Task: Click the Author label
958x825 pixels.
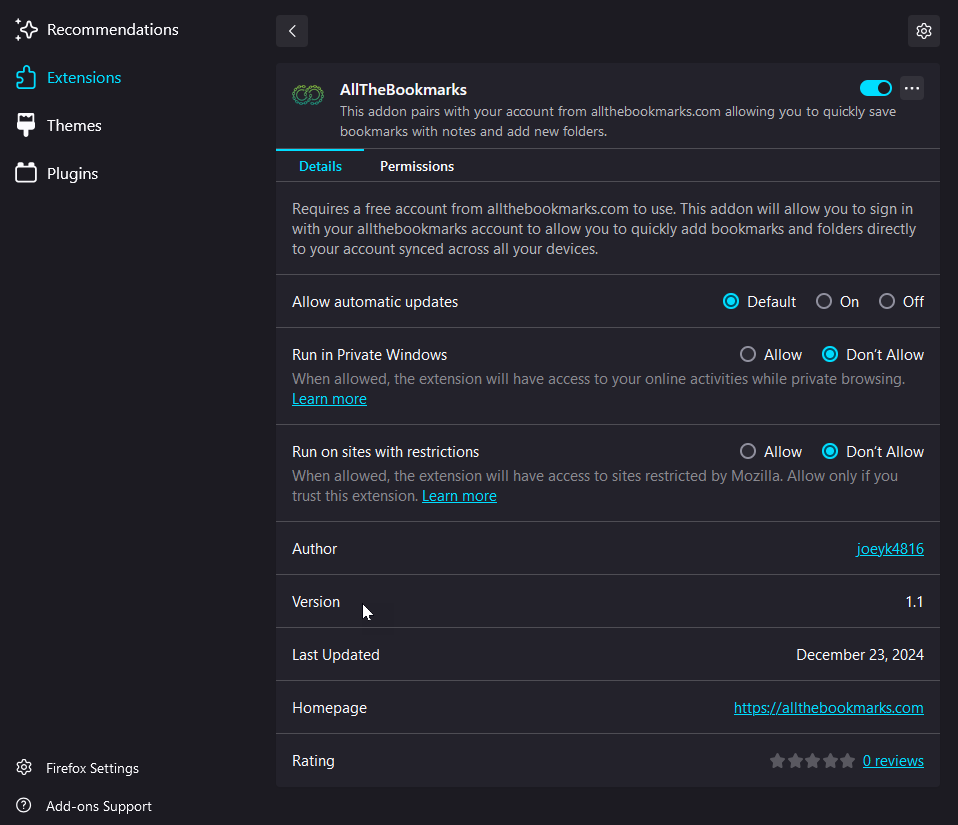Action: 315,549
